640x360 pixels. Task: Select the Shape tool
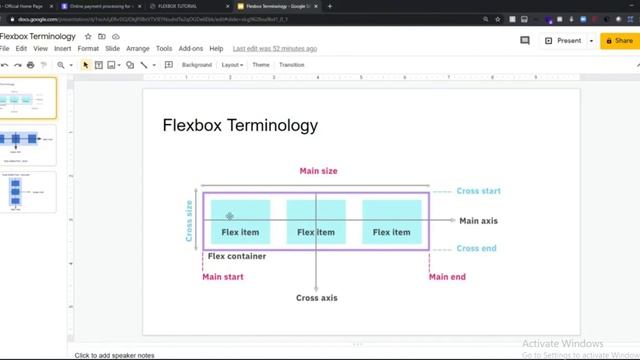click(x=130, y=65)
